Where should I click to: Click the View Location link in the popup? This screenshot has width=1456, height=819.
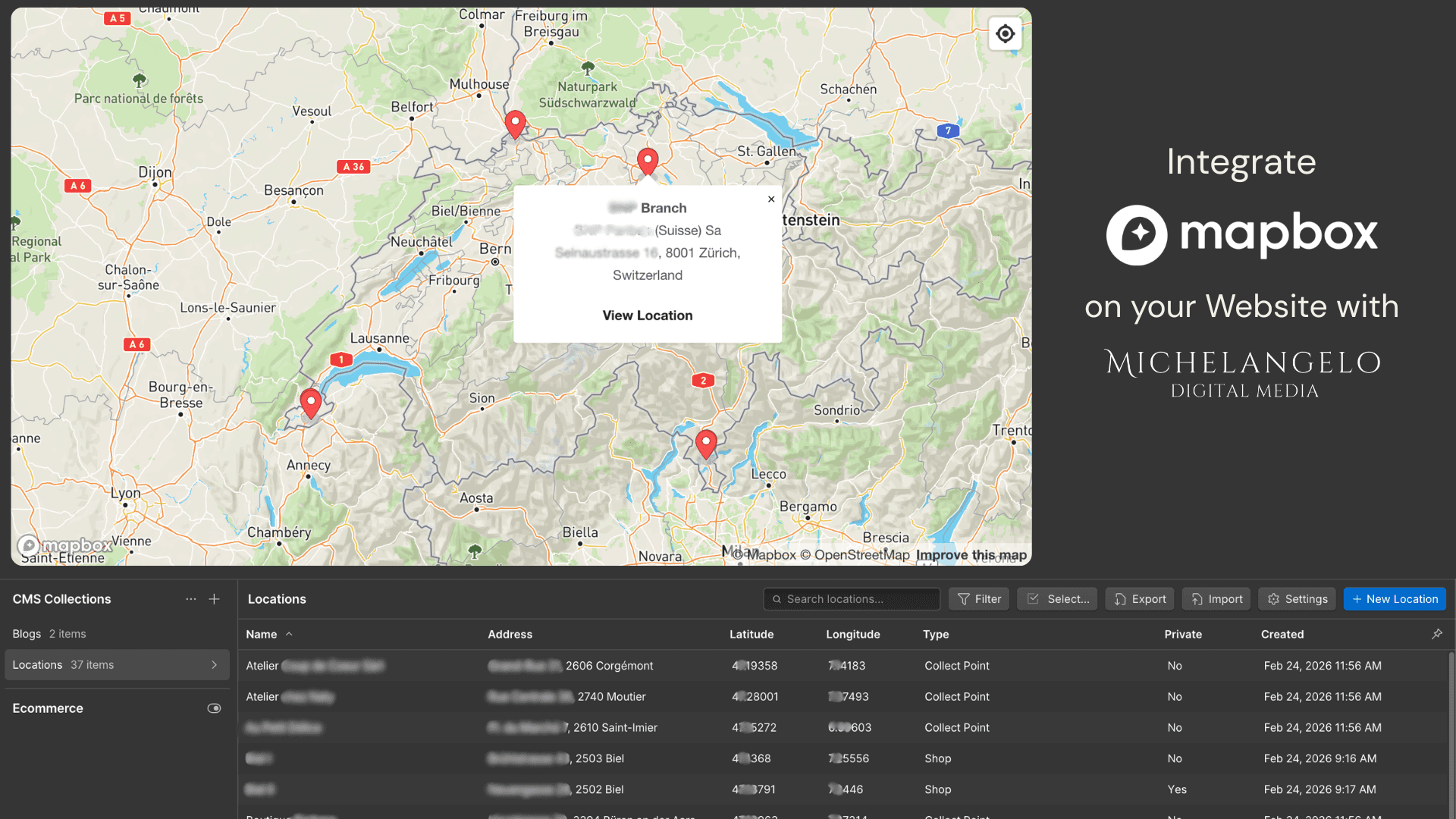647,315
